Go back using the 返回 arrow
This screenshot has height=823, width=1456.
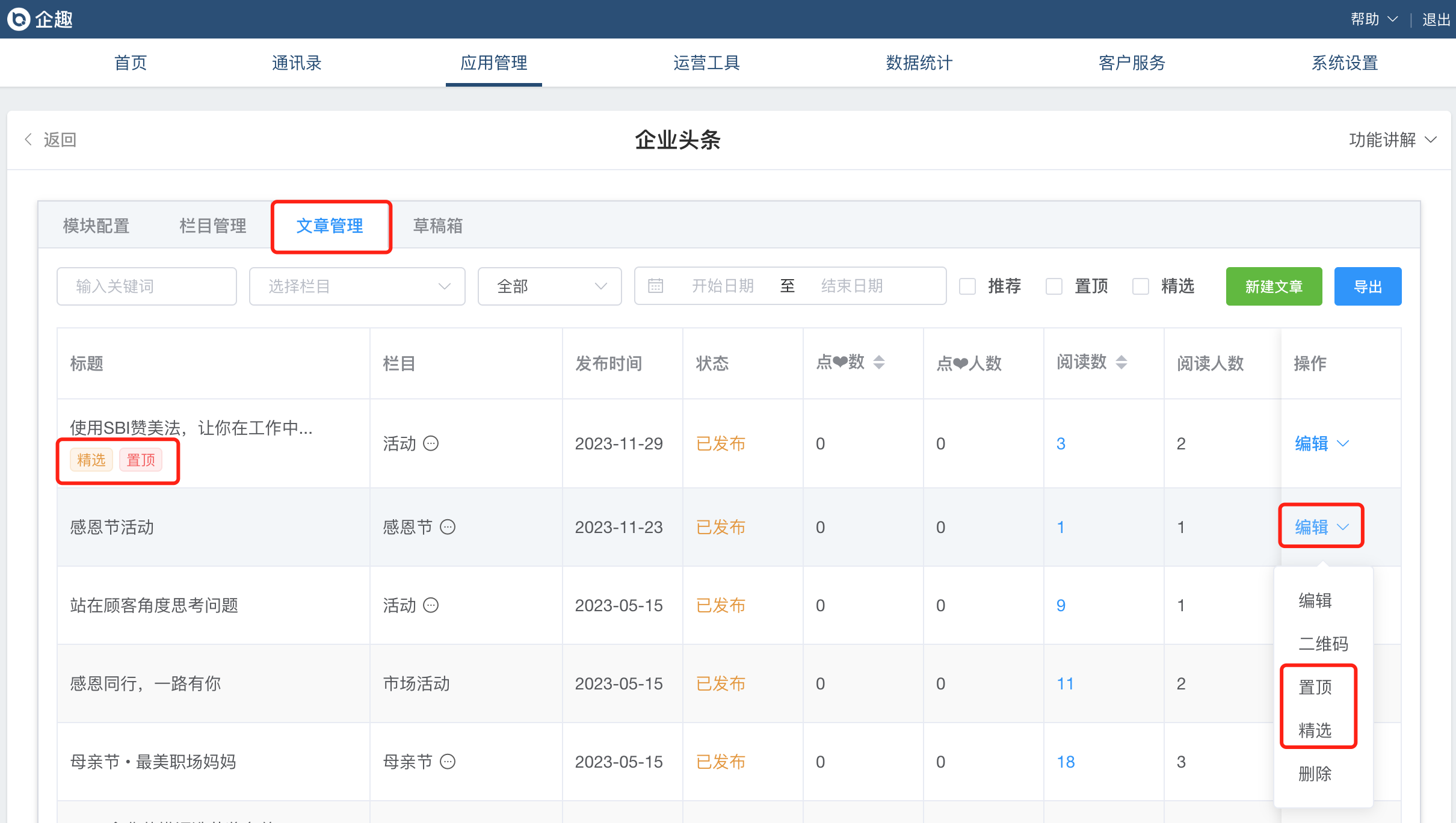point(29,140)
